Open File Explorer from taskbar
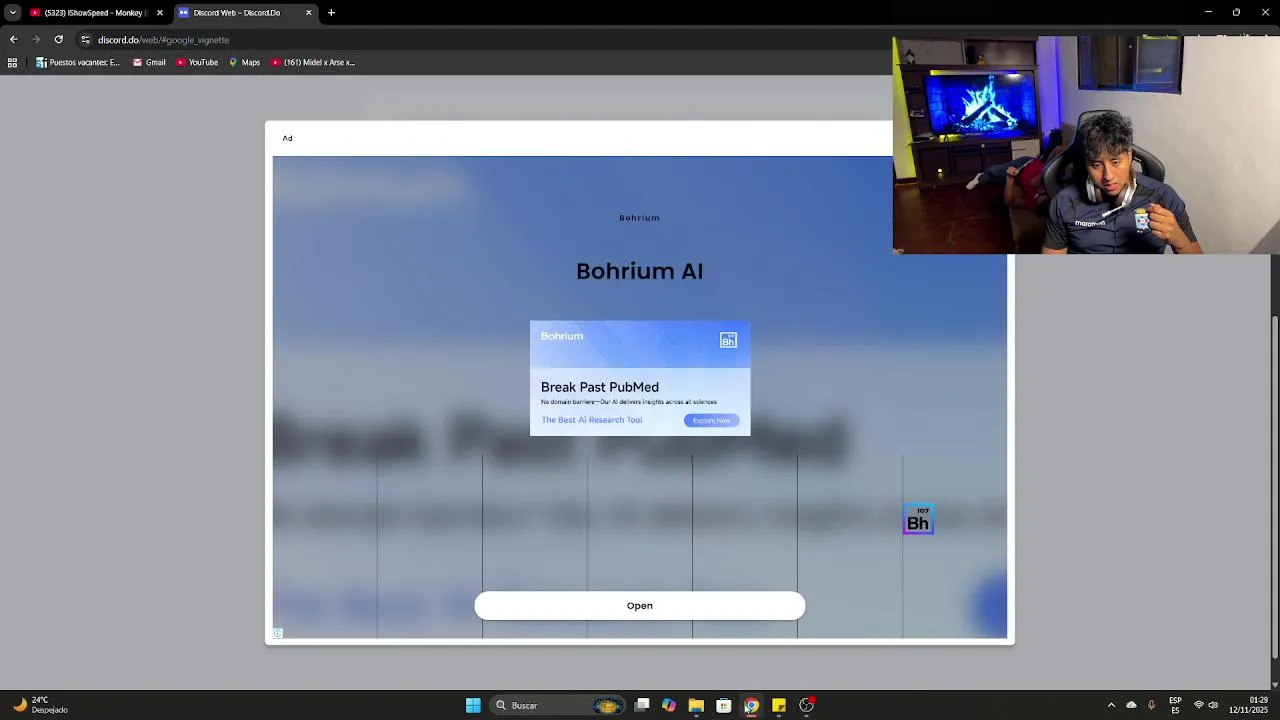 tap(696, 705)
